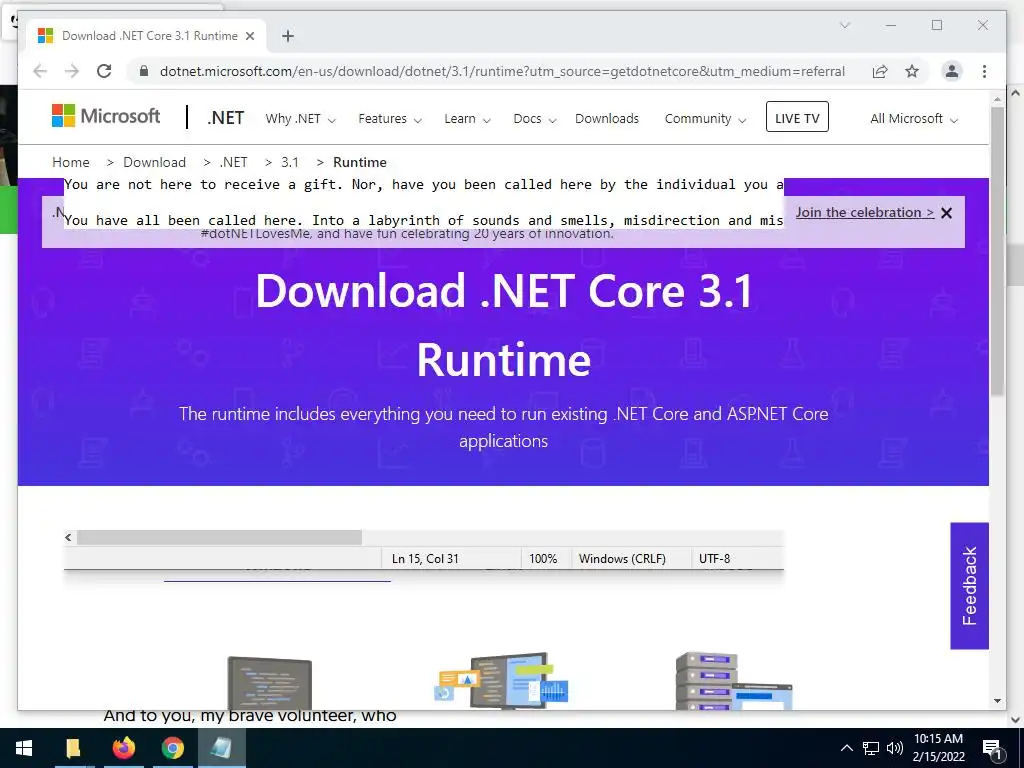This screenshot has width=1024, height=768.
Task: Go to Download in the breadcrumb
Action: point(154,162)
